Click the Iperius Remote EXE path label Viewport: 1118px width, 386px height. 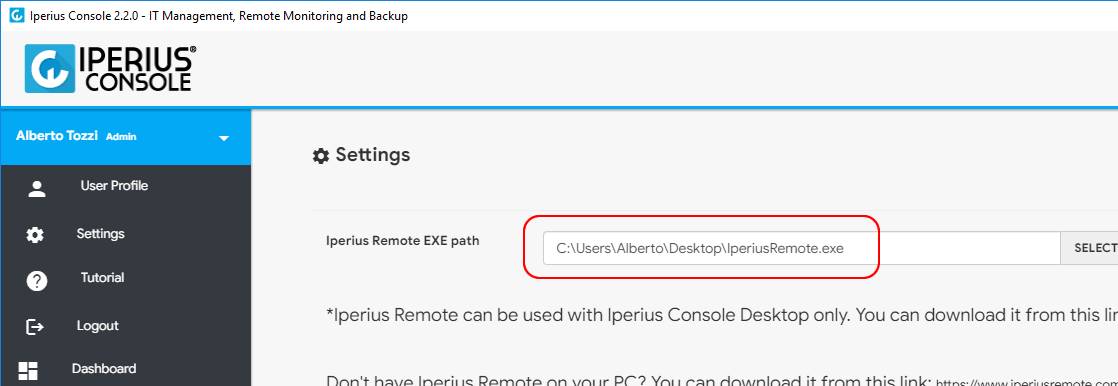[x=403, y=241]
